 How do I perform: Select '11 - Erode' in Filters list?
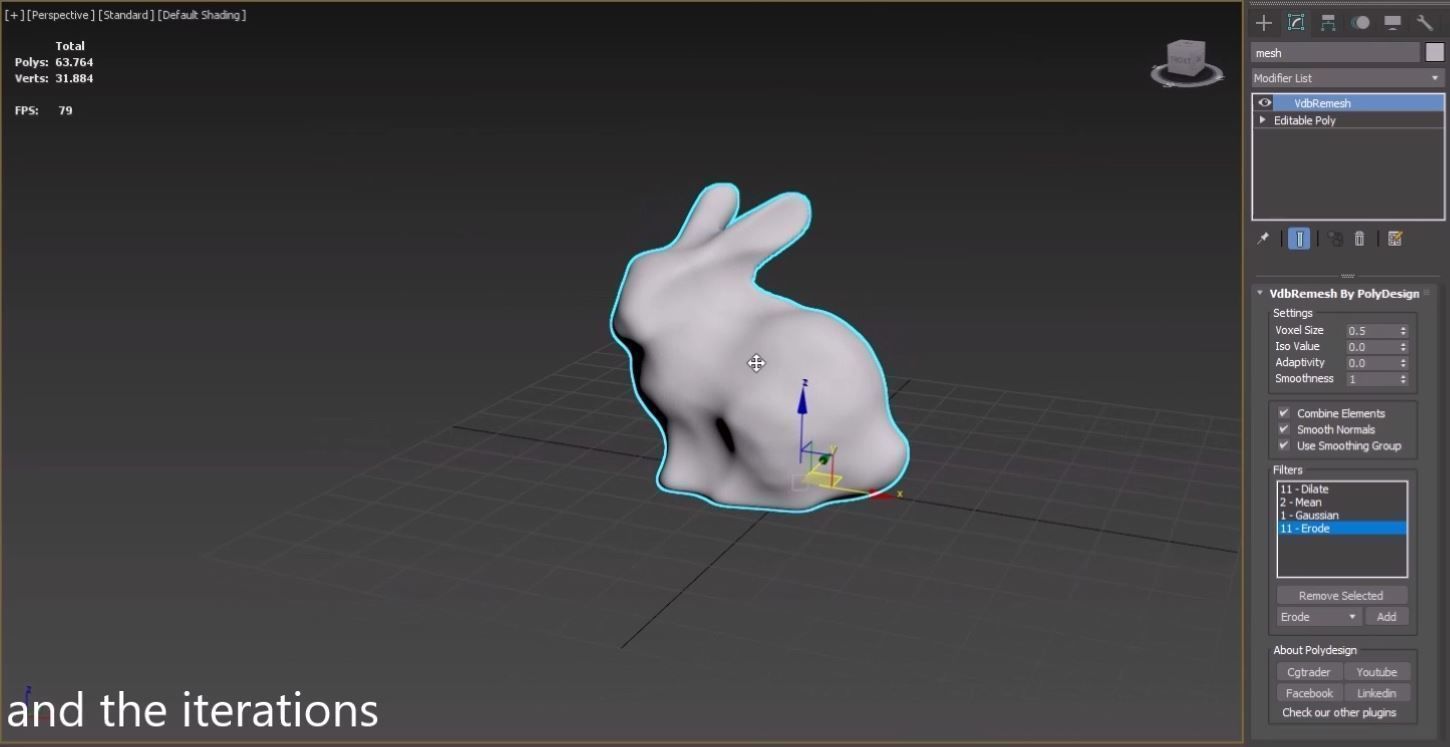pyautogui.click(x=1342, y=528)
